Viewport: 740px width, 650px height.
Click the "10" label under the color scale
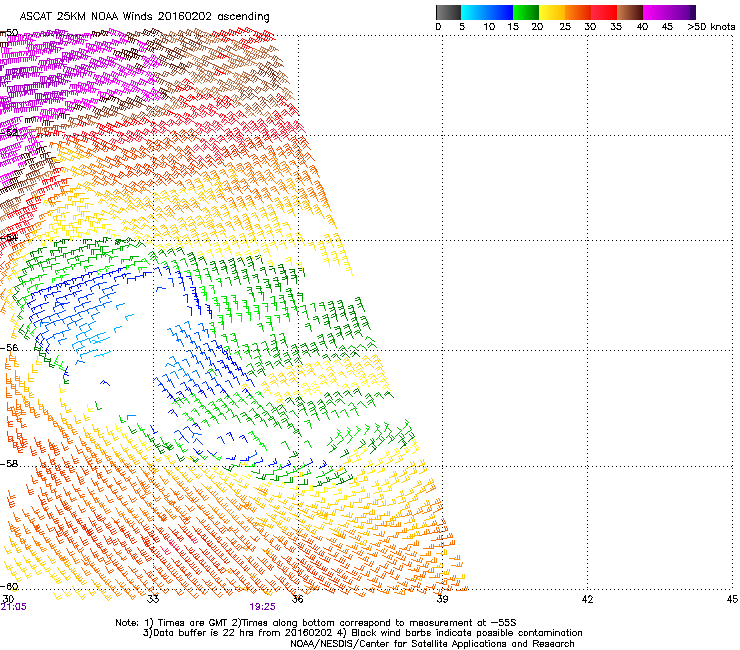489,27
